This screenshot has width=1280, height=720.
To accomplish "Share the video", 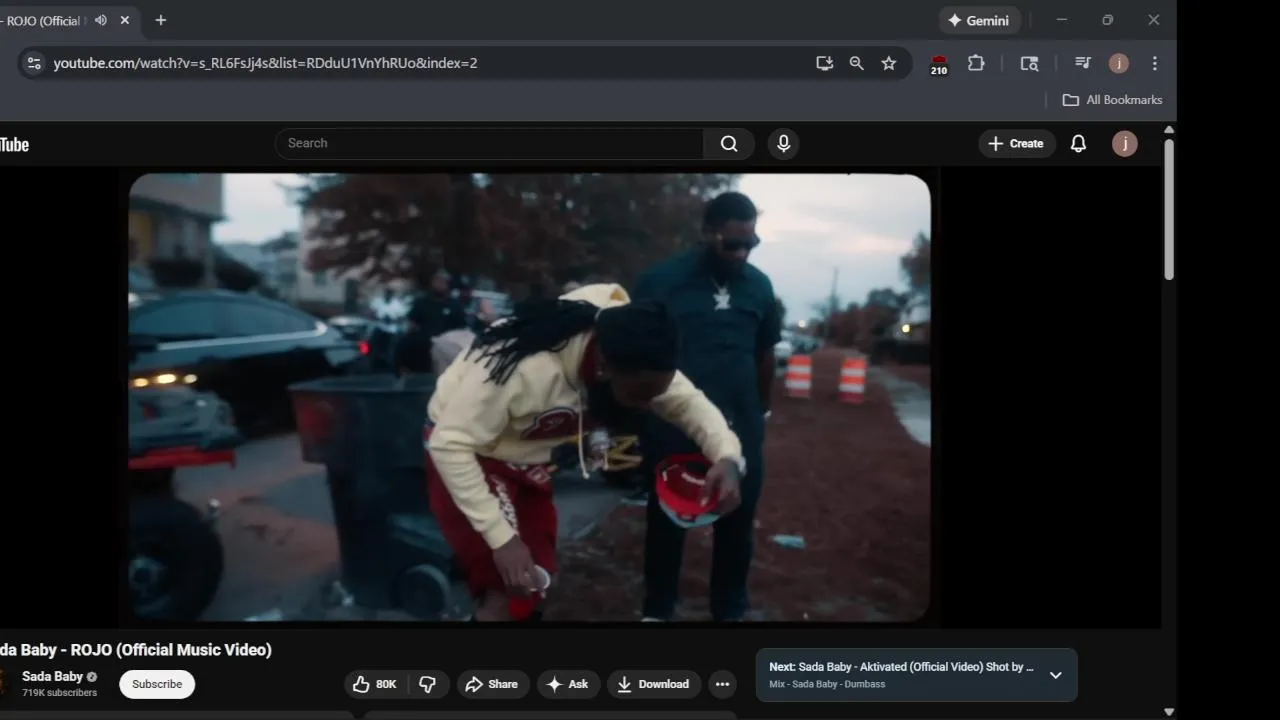I will tap(493, 684).
